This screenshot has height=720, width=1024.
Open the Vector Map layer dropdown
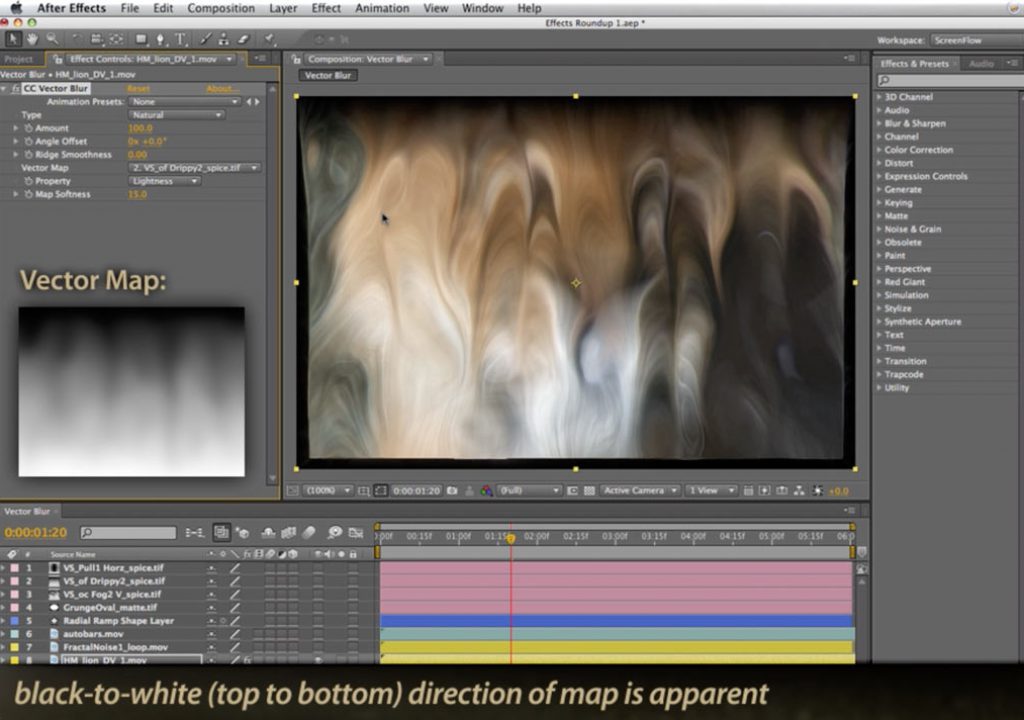(195, 168)
